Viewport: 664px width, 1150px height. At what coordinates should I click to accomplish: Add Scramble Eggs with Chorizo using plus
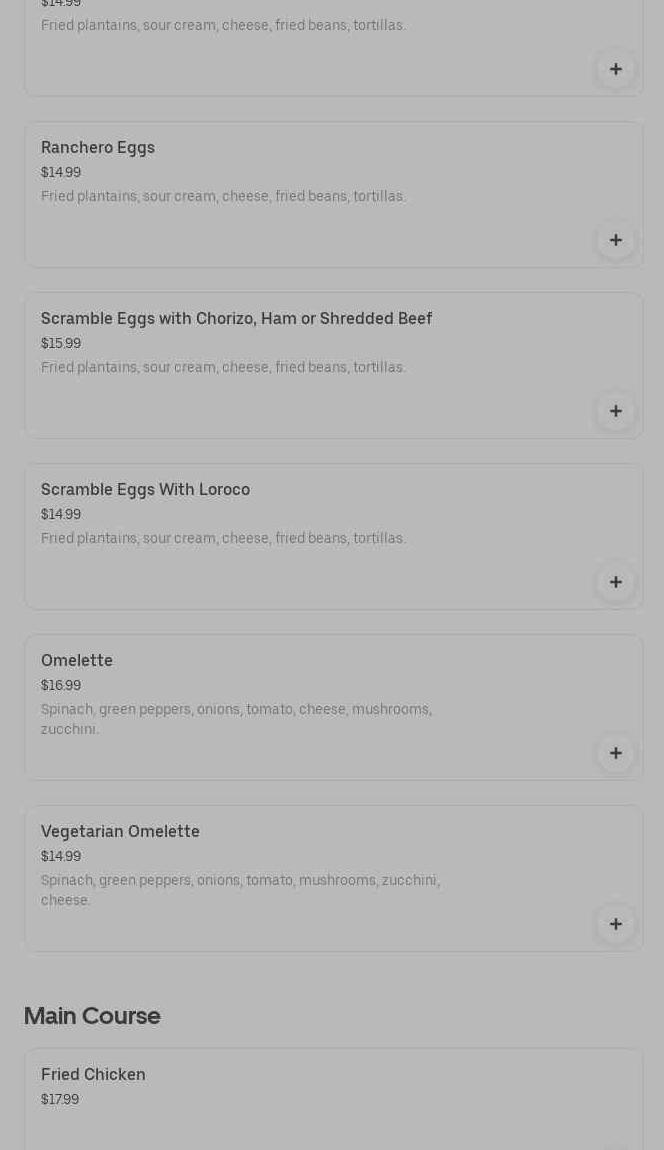[x=616, y=411]
